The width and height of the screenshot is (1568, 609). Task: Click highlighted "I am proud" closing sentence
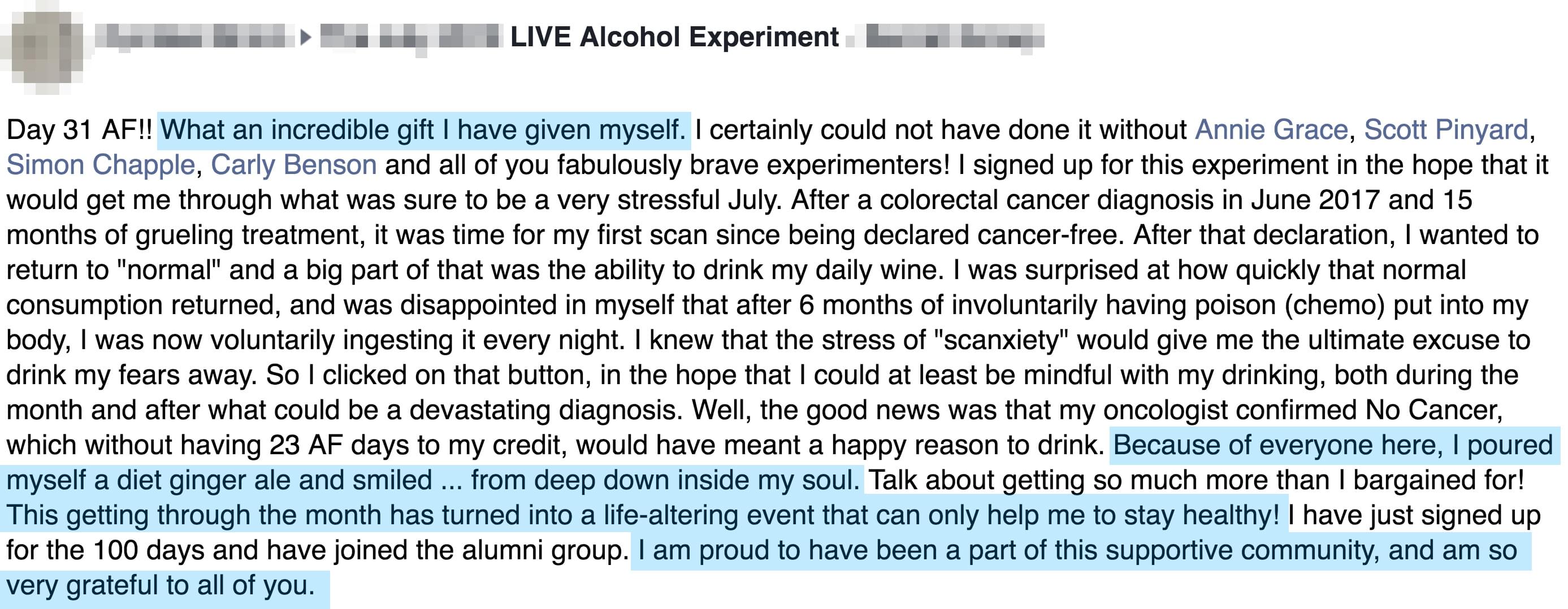[x=1077, y=551]
